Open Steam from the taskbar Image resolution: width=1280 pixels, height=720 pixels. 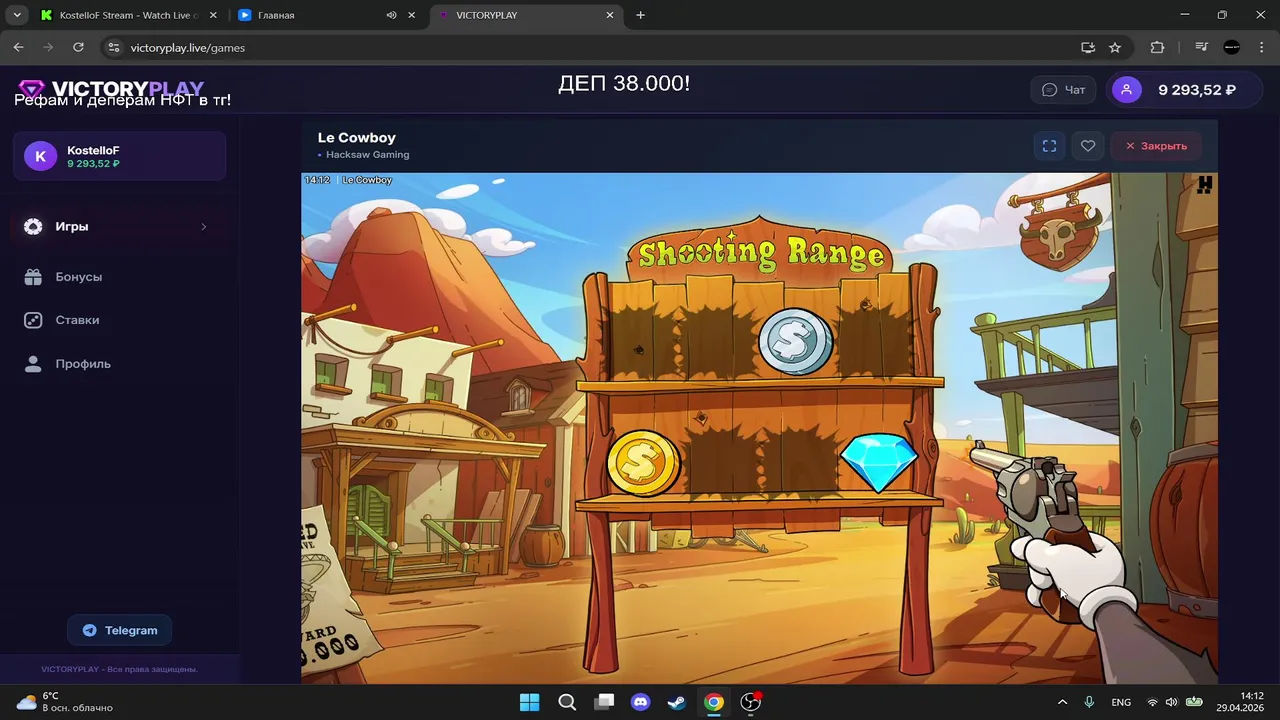point(677,702)
